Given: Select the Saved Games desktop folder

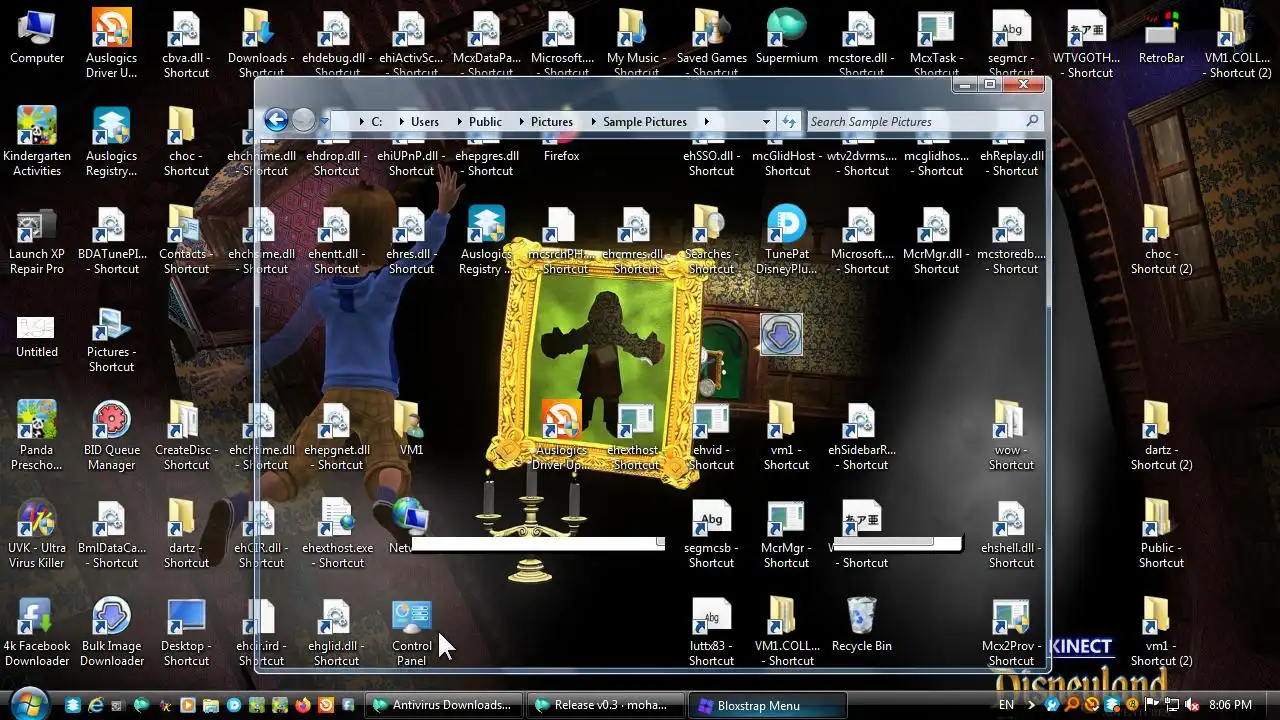Looking at the screenshot, I should tap(712, 38).
